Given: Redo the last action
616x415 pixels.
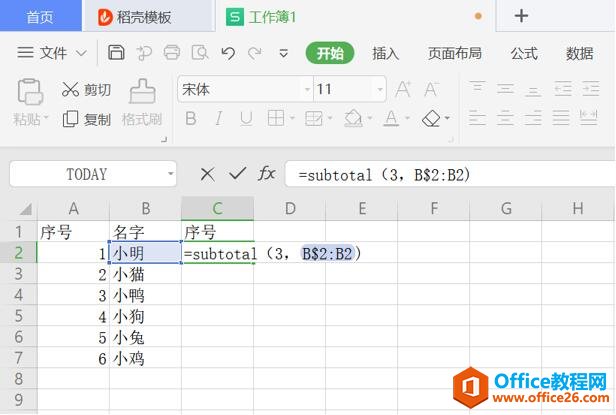Looking at the screenshot, I should (x=255, y=53).
